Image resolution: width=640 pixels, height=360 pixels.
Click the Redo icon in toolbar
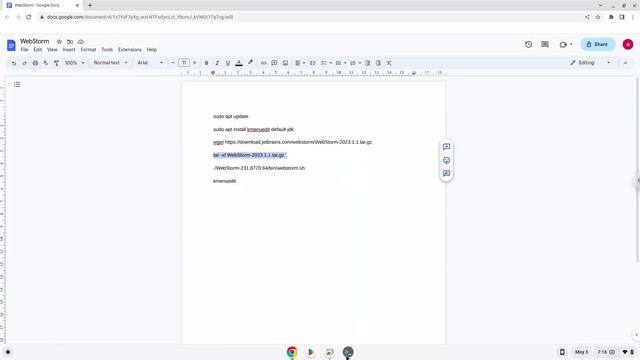24,63
